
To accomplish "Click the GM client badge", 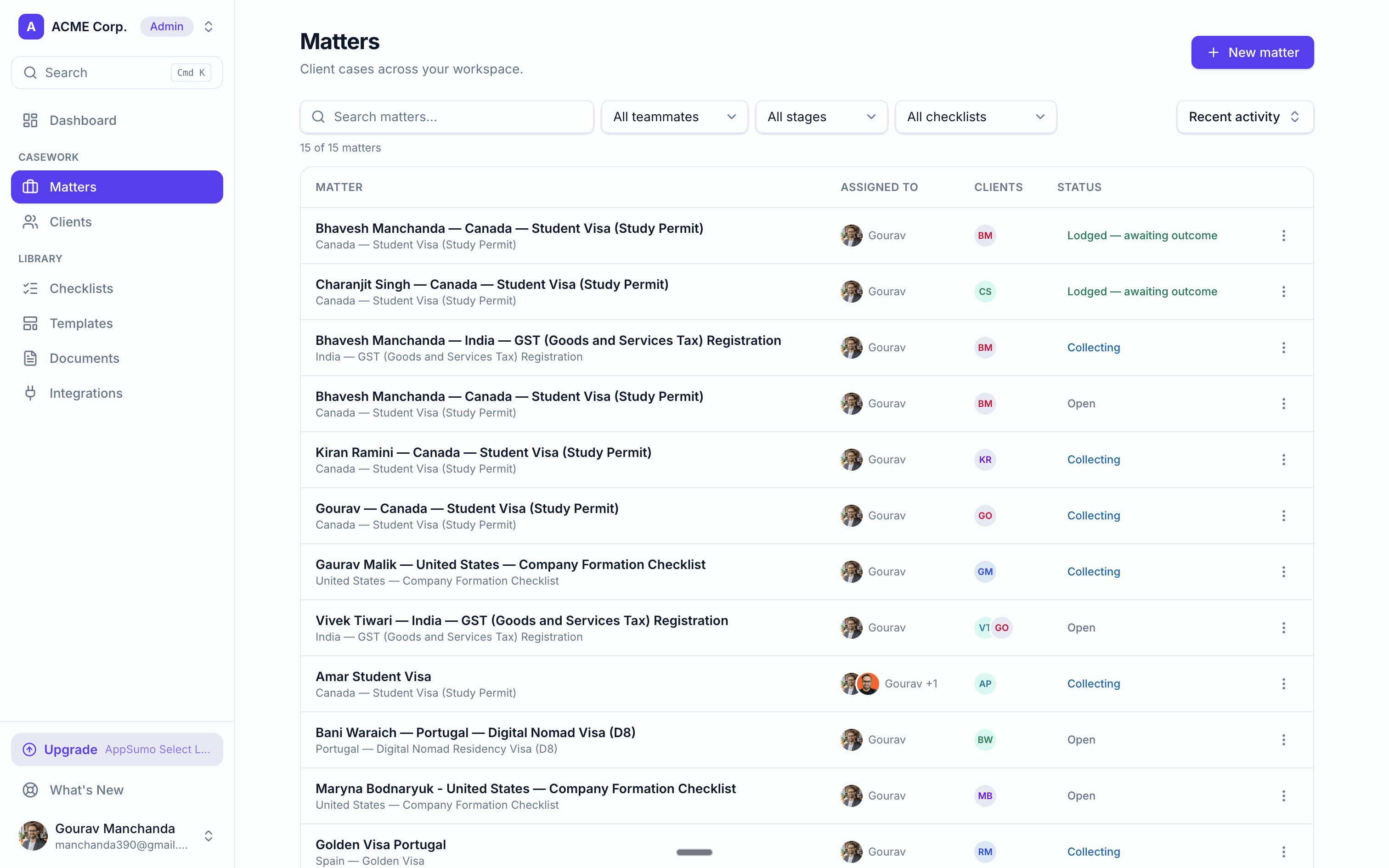I will click(985, 572).
